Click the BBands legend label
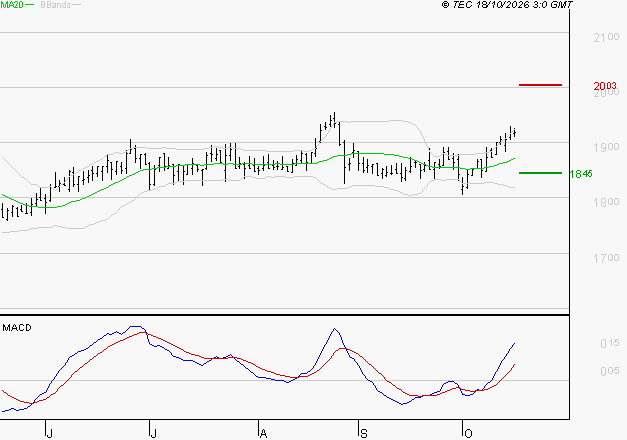627x440 pixels. [56, 5]
